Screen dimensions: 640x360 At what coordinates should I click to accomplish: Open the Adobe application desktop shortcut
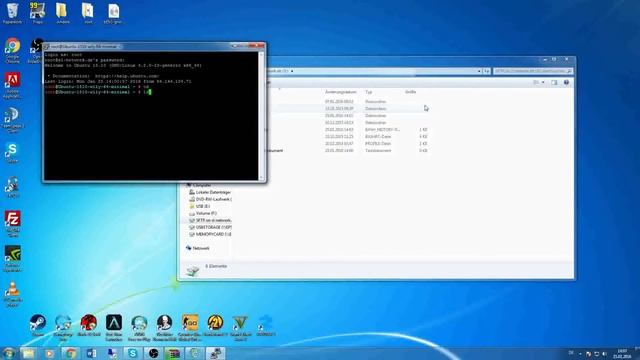[13, 85]
